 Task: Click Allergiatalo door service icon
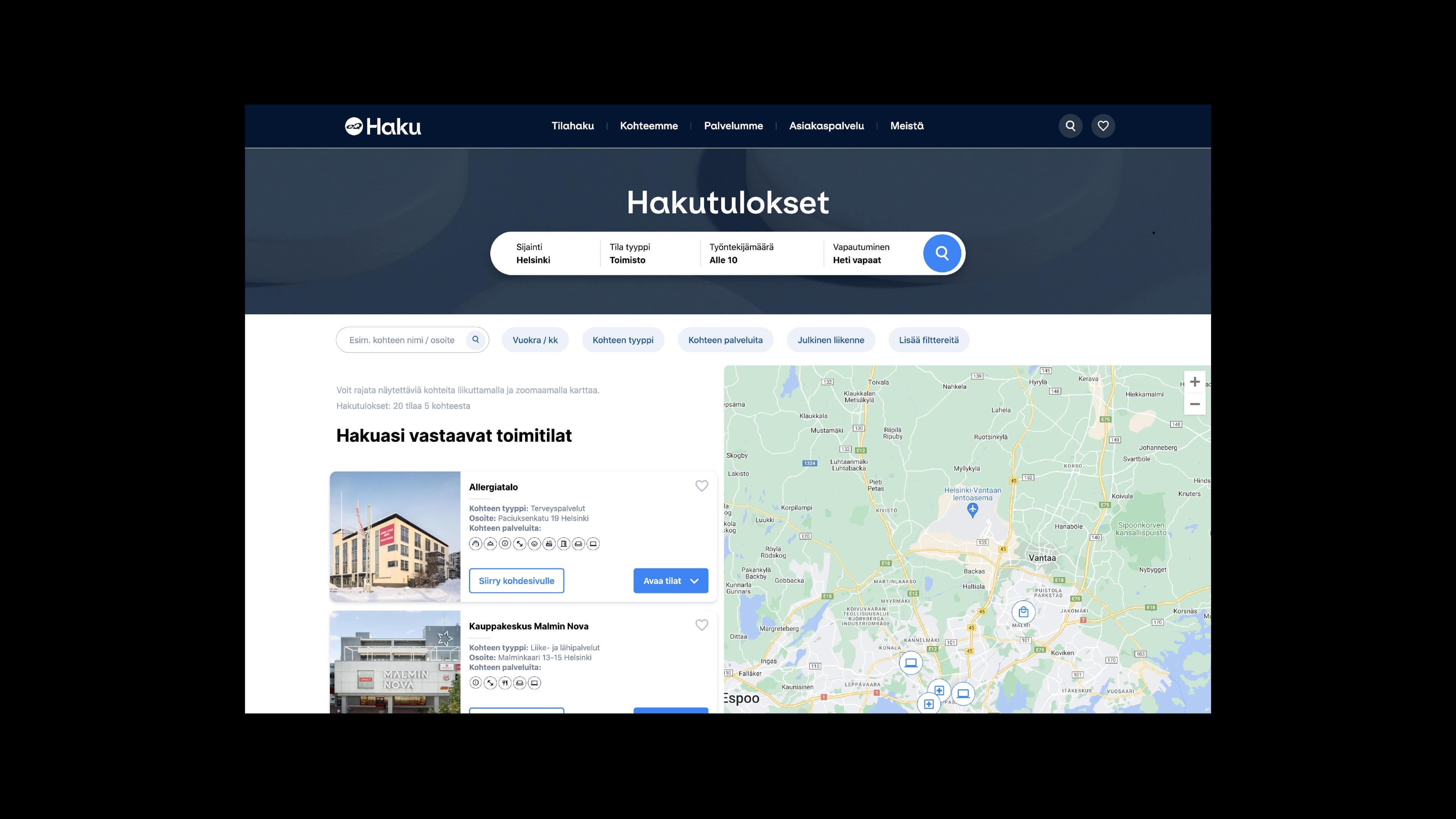(563, 544)
